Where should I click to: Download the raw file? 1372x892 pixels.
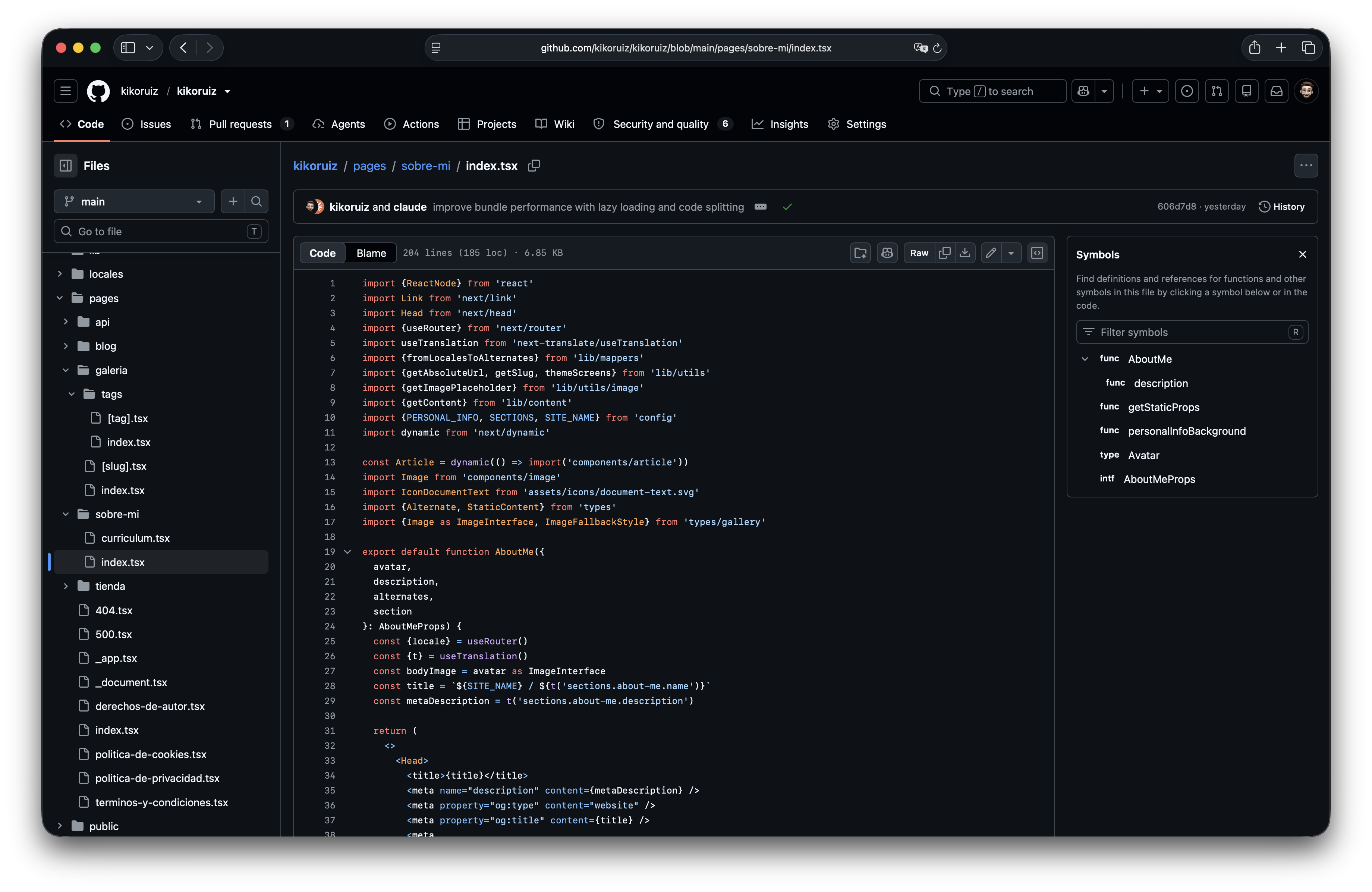point(965,252)
